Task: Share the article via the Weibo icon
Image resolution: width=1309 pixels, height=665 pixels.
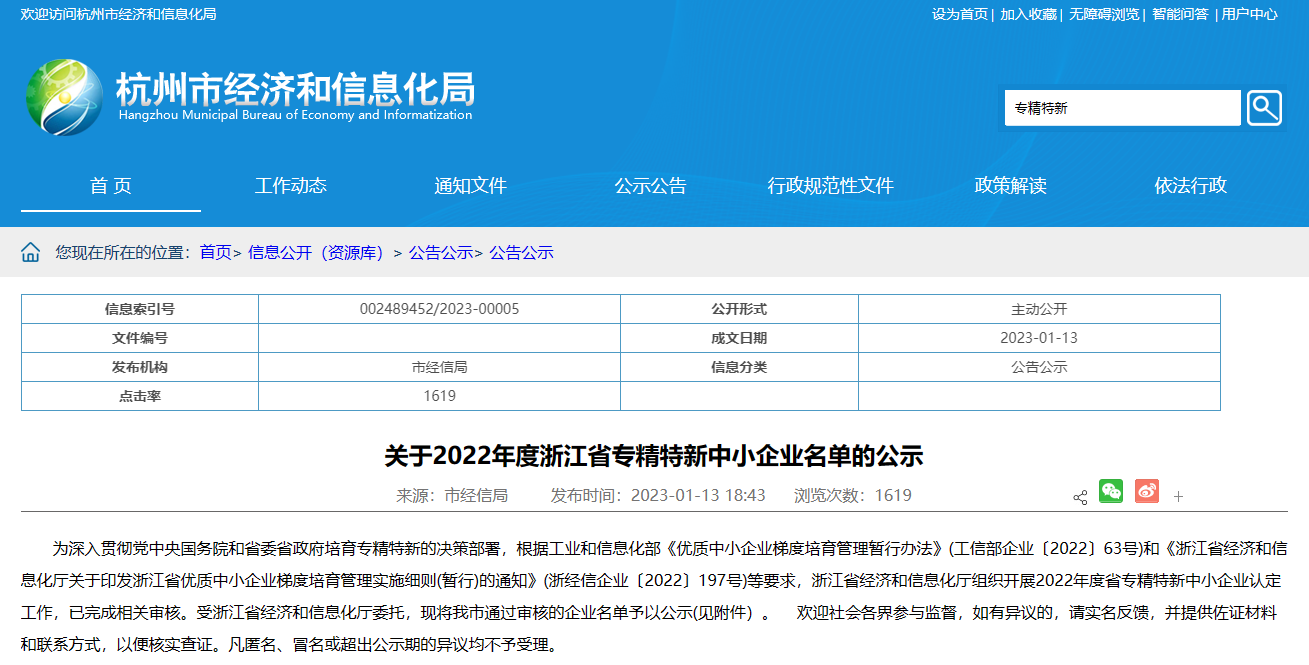Action: click(1145, 492)
